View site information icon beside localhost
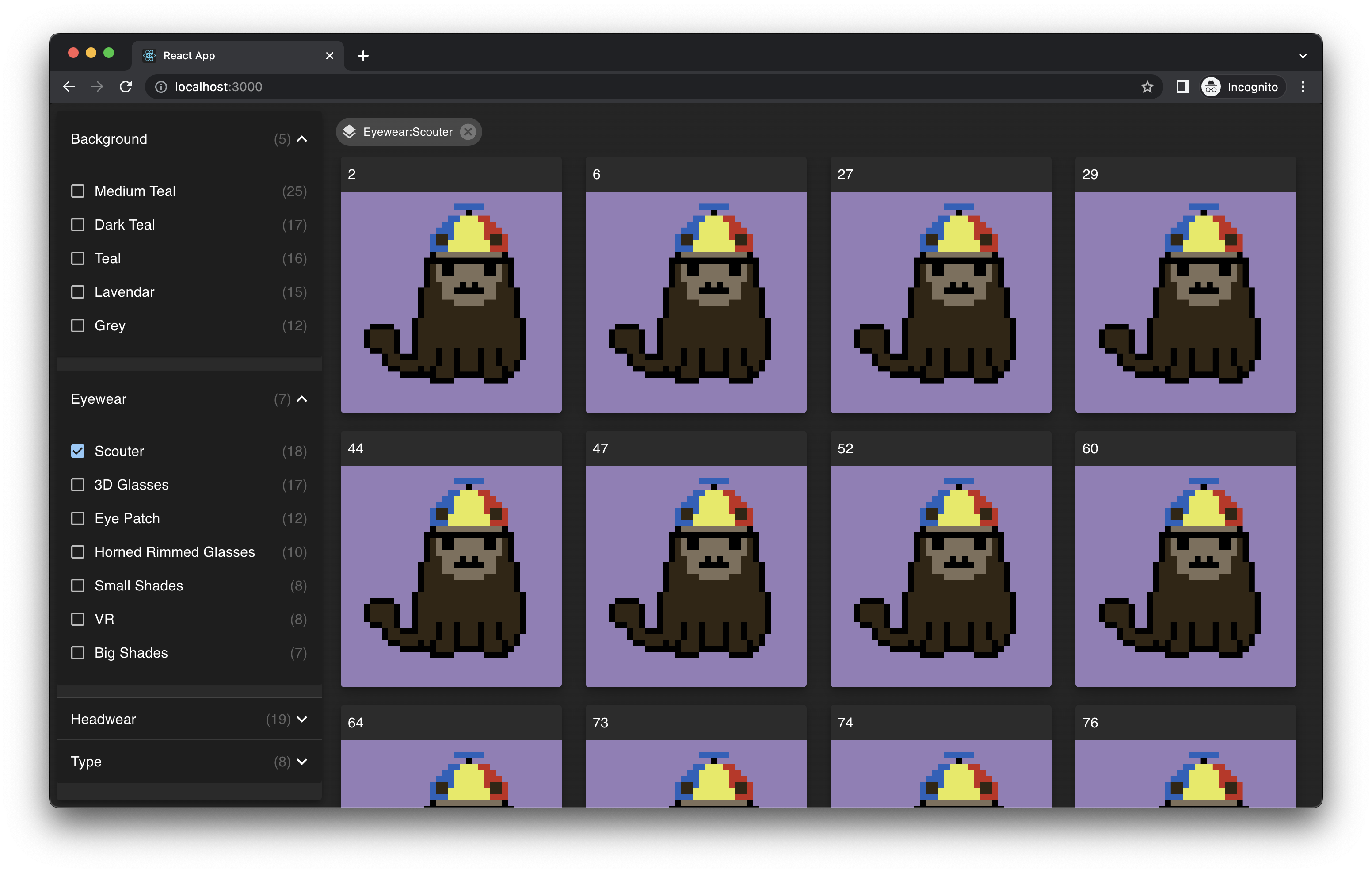The width and height of the screenshot is (1372, 873). pyautogui.click(x=161, y=87)
